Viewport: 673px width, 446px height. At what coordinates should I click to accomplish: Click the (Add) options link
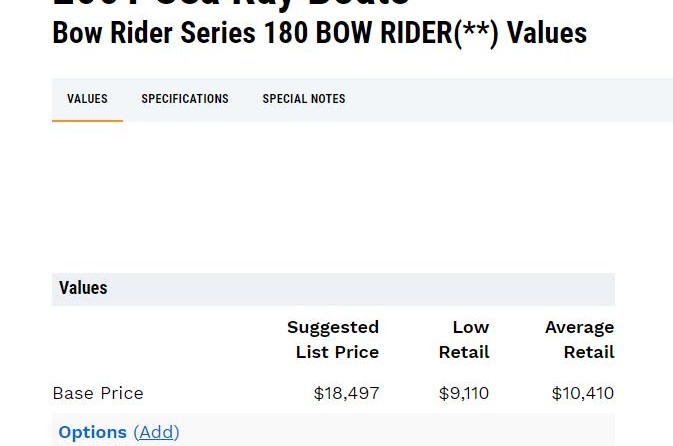pyautogui.click(x=156, y=432)
